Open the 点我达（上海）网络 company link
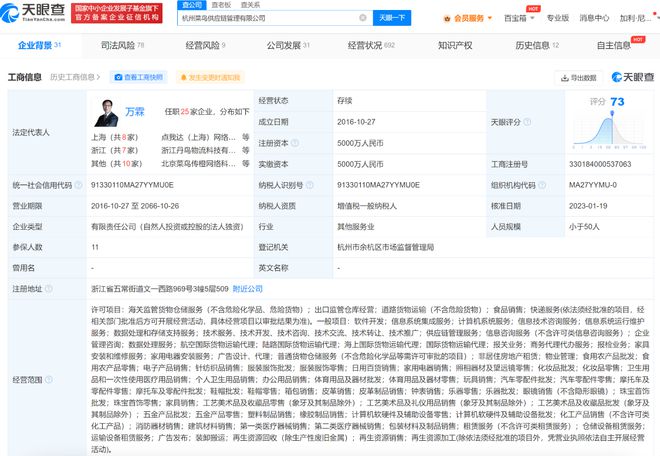660x456 pixels. coord(198,137)
